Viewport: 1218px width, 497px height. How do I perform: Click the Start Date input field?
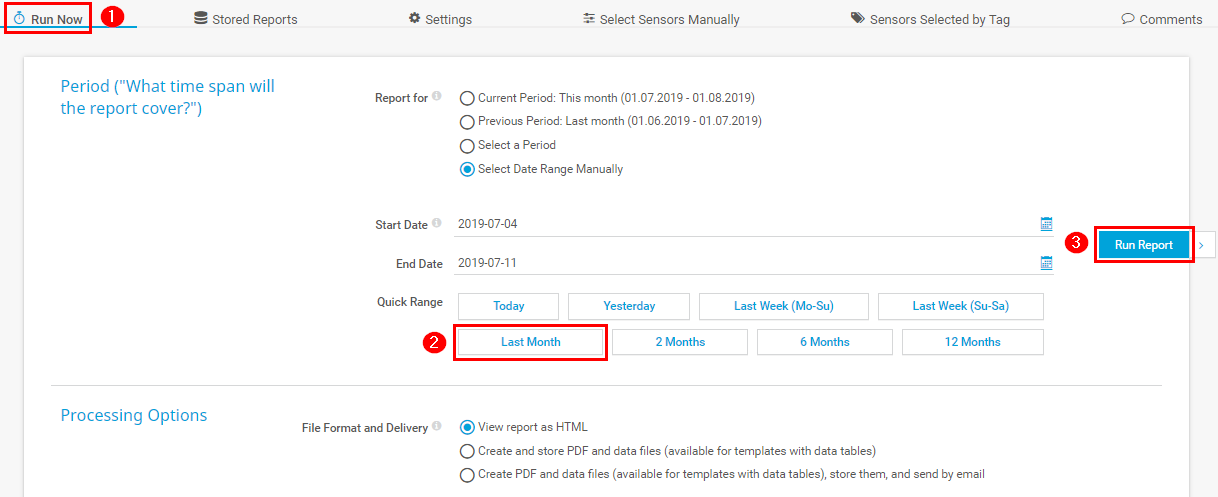(740, 224)
